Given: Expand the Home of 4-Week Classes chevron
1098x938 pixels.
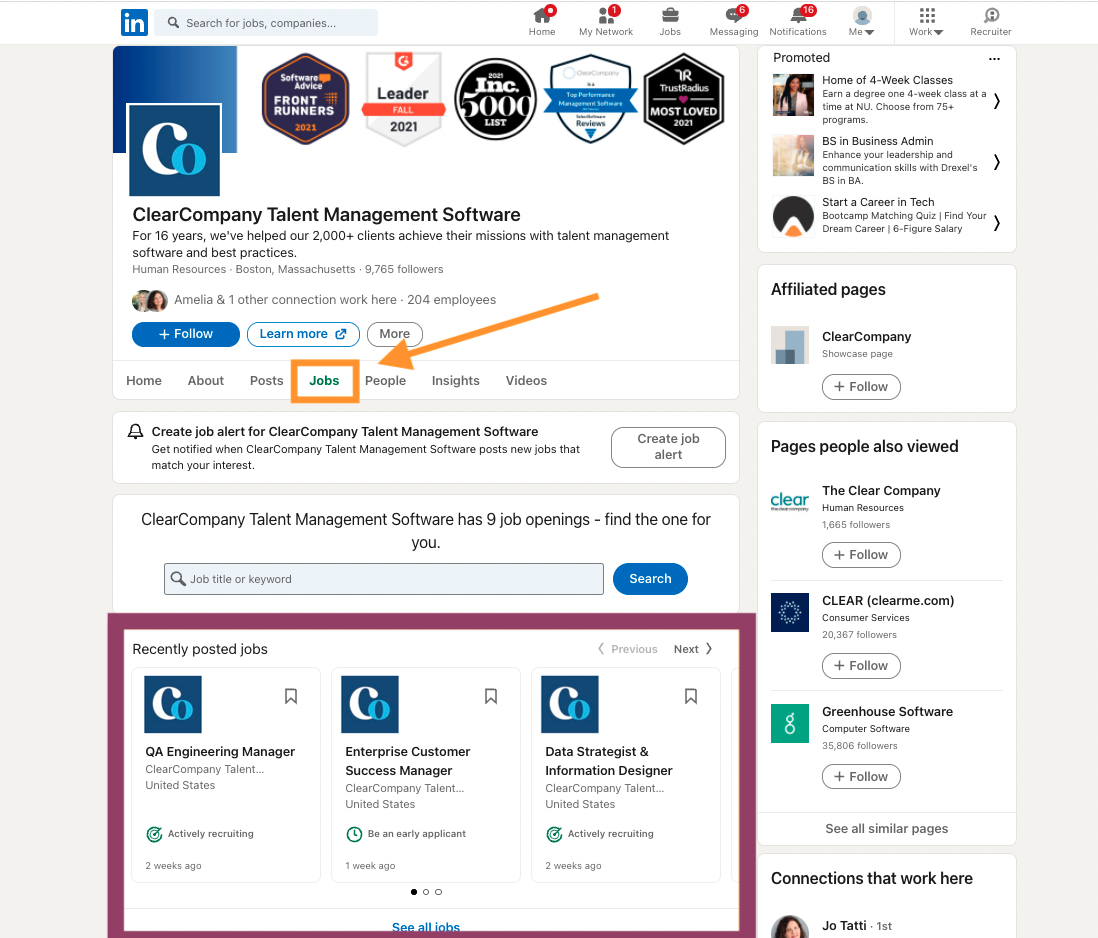Looking at the screenshot, I should coord(996,102).
